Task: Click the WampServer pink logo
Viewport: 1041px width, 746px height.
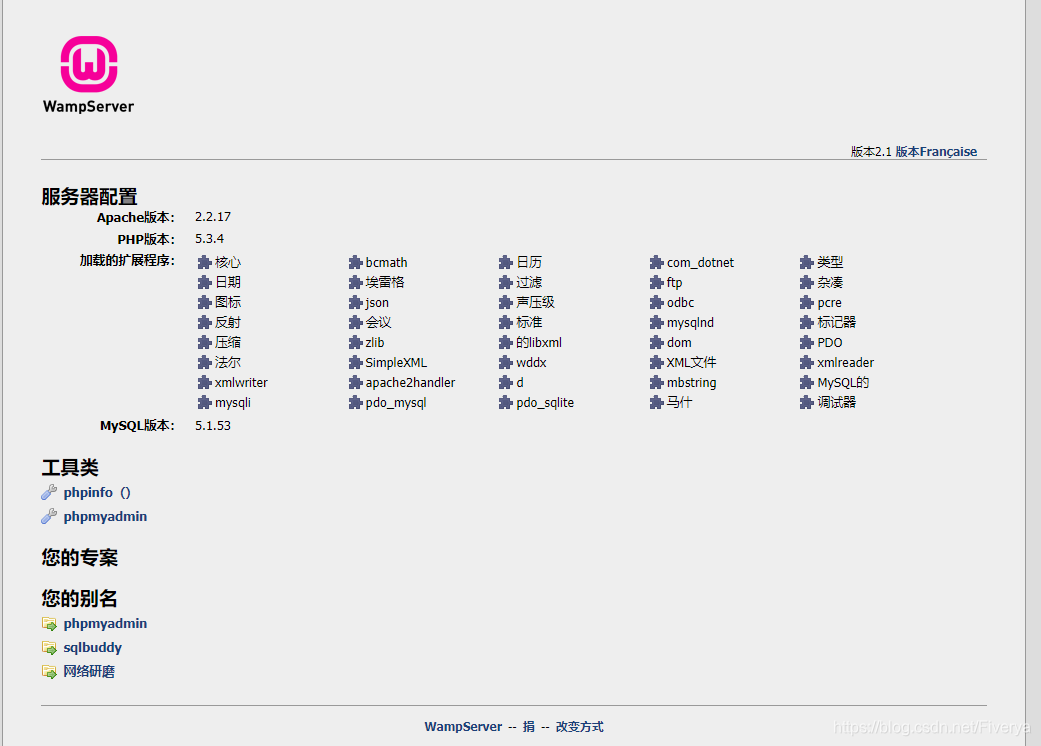Action: (x=89, y=64)
